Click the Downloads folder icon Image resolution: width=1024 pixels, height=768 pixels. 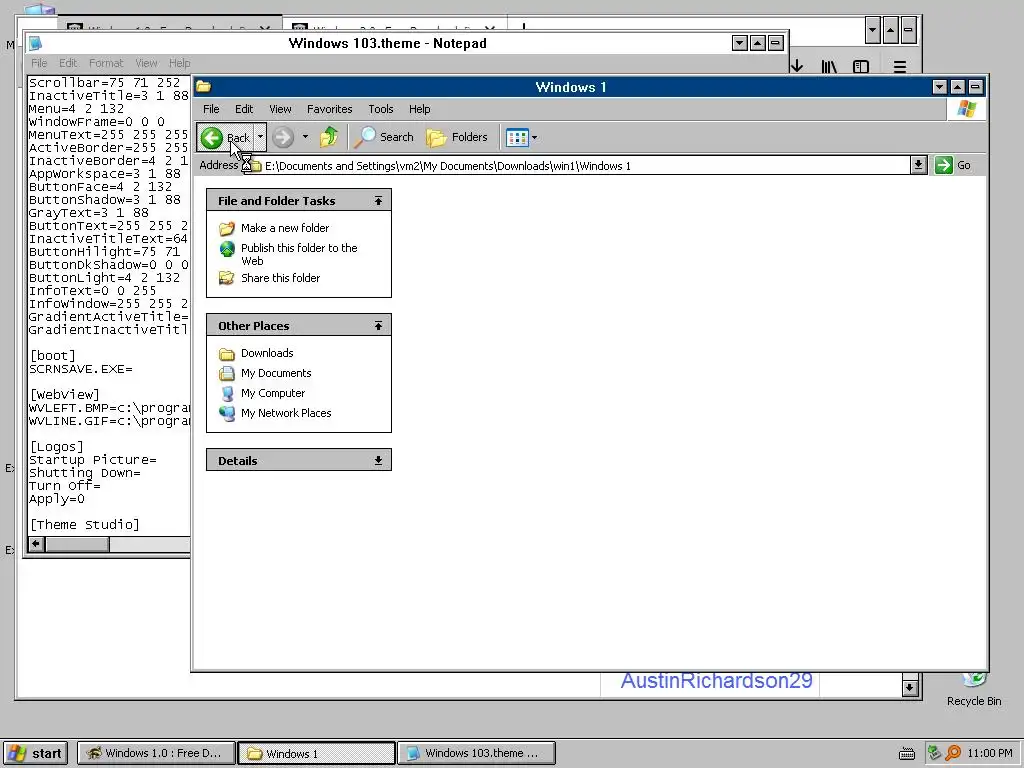227,354
